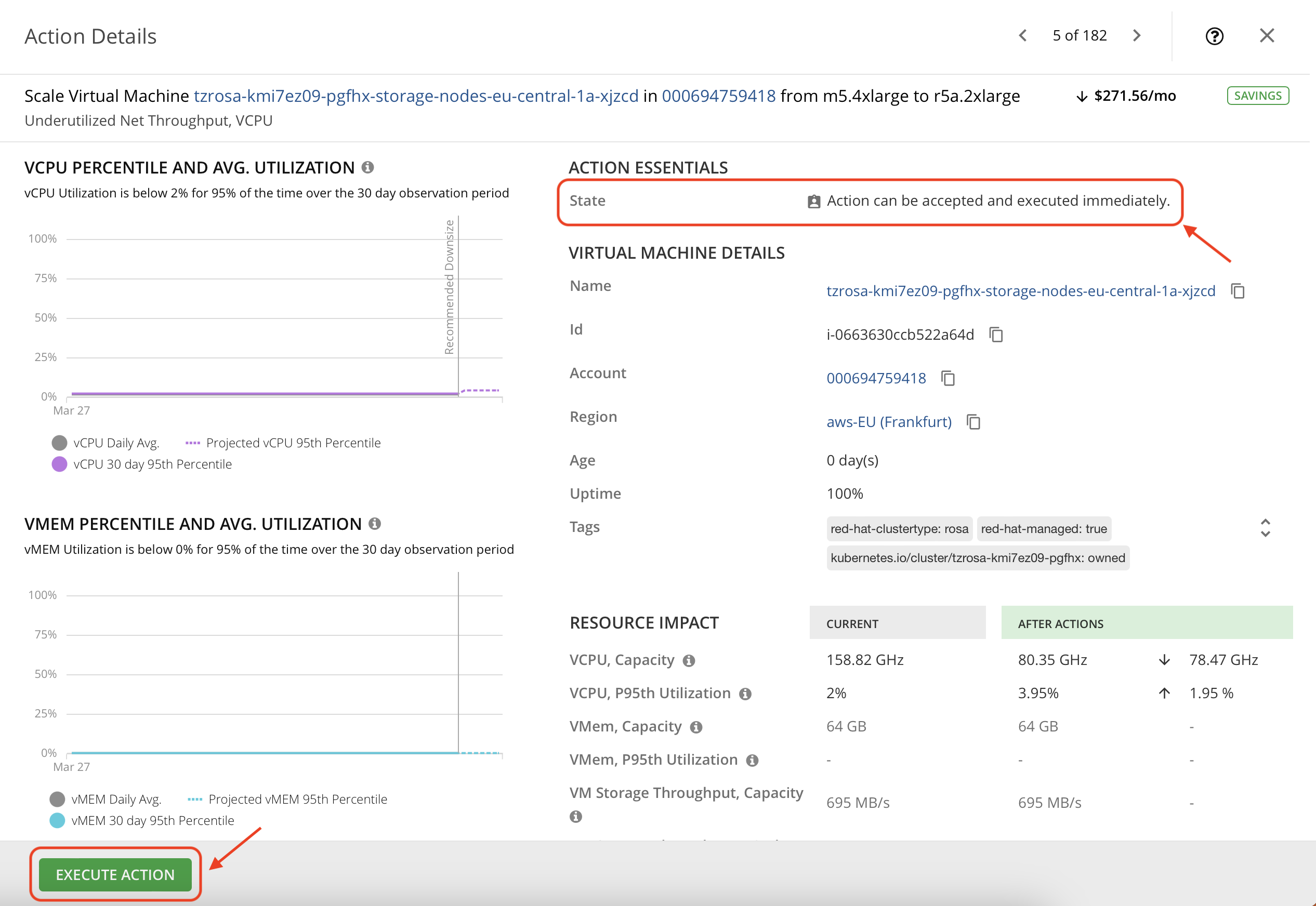Viewport: 1316px width, 906px height.
Task: Go to next action with right chevron
Action: point(1137,36)
